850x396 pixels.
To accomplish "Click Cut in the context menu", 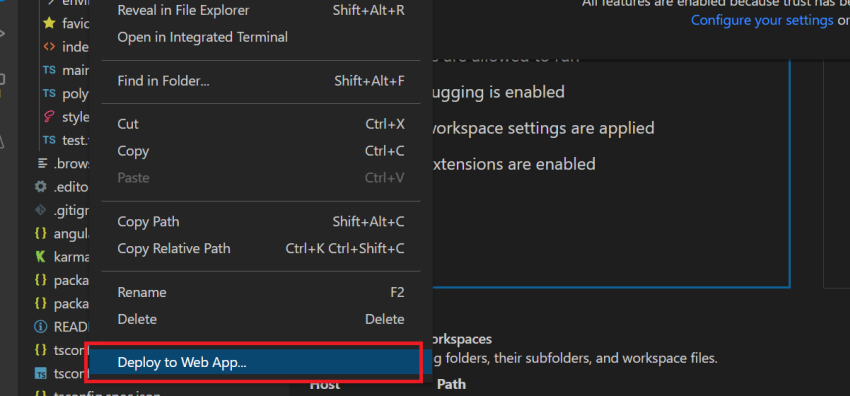I will pyautogui.click(x=261, y=124).
